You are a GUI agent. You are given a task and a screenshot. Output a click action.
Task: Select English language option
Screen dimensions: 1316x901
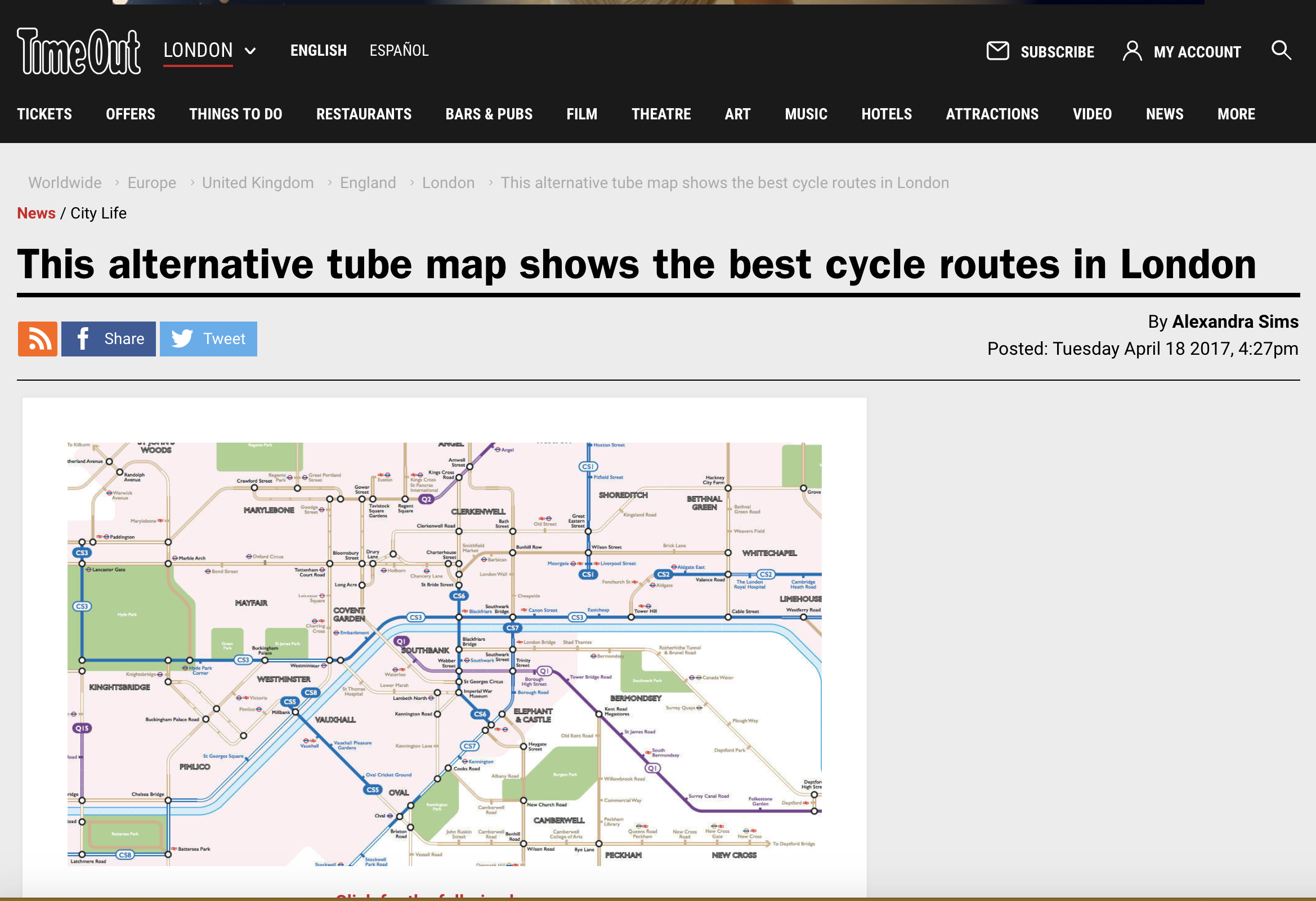pos(318,51)
